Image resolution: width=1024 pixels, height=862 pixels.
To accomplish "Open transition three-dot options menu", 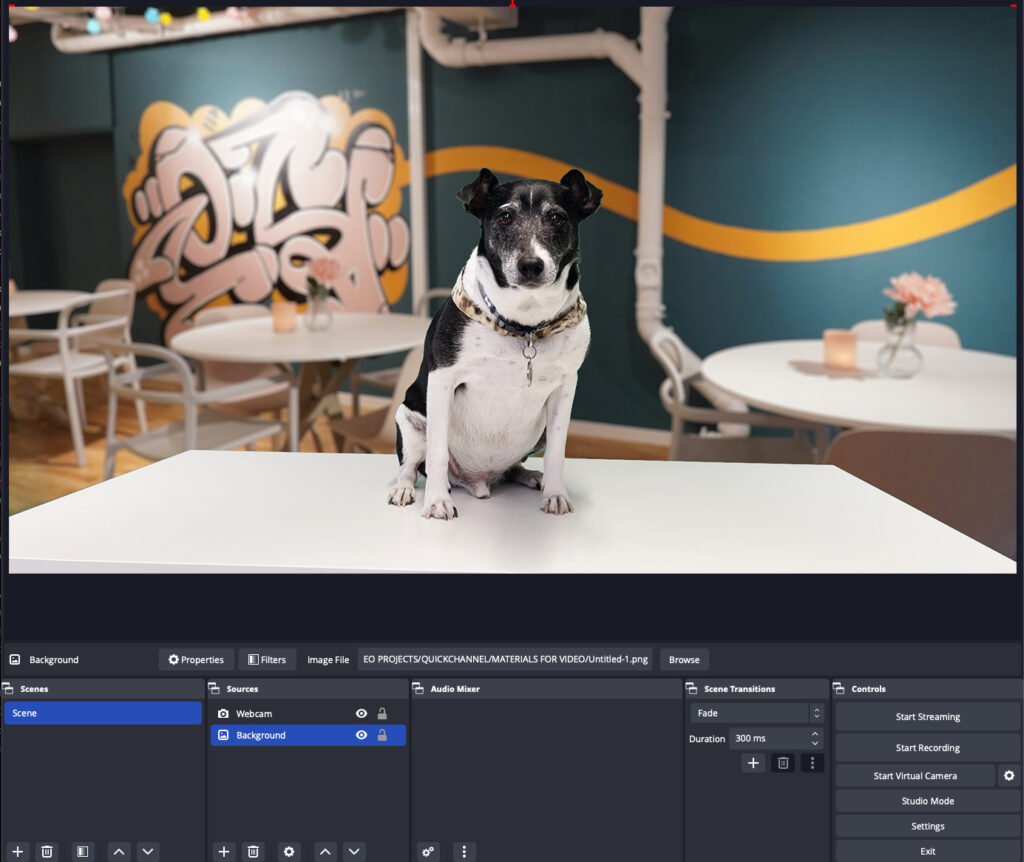I will coord(812,763).
